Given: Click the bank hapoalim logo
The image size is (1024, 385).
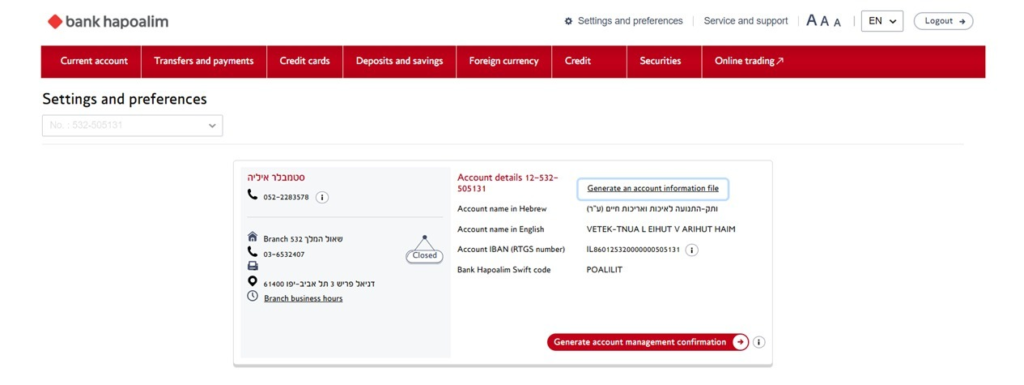Looking at the screenshot, I should pos(108,22).
